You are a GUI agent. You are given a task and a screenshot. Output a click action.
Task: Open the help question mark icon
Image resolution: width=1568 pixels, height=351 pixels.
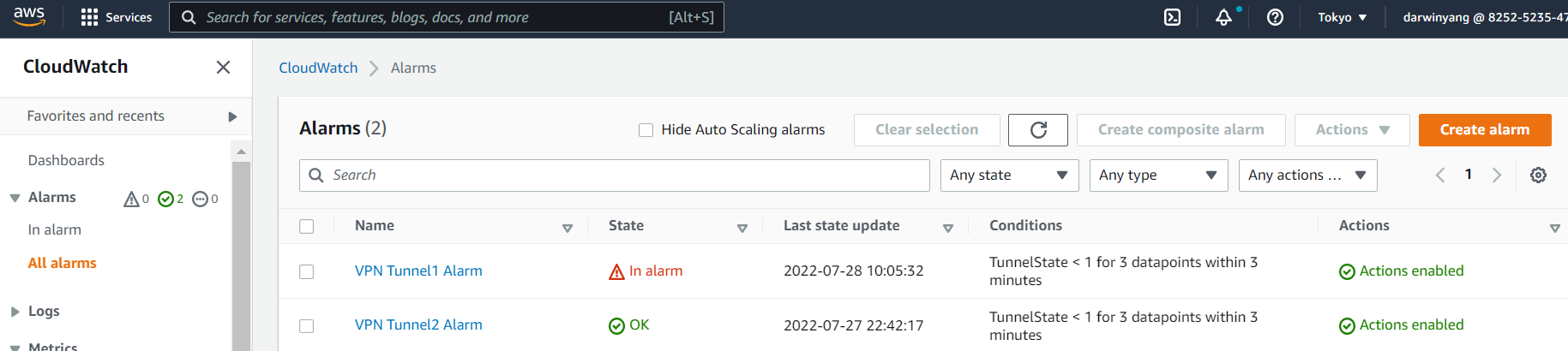click(x=1275, y=17)
